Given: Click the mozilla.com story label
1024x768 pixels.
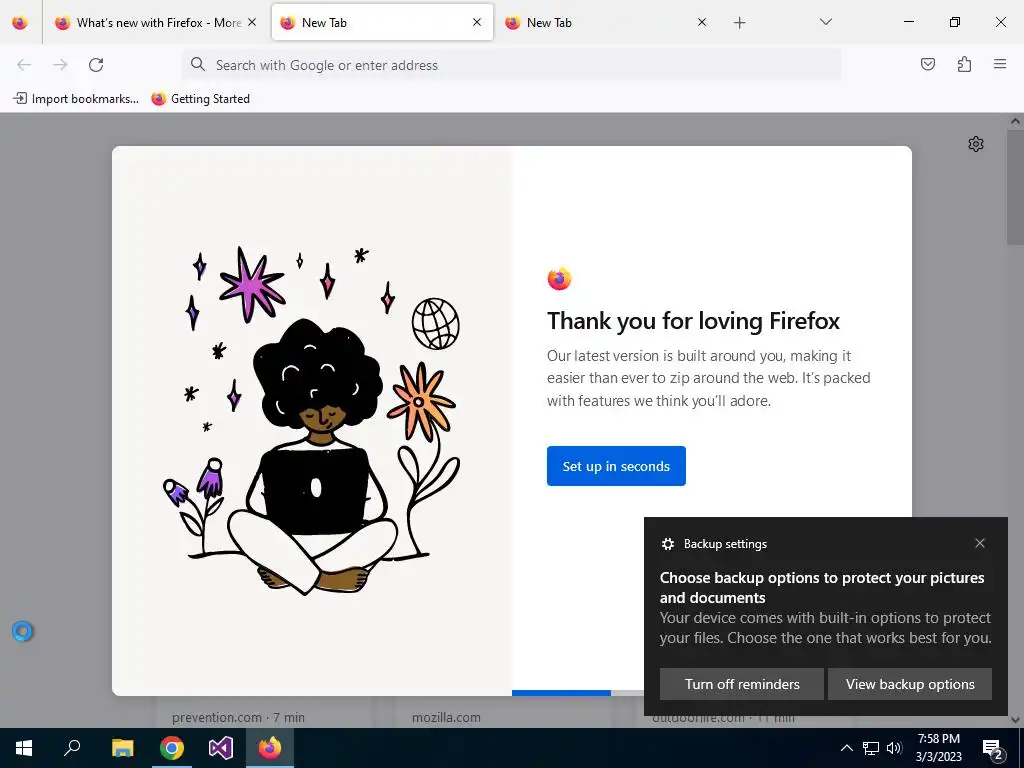Looking at the screenshot, I should (446, 717).
